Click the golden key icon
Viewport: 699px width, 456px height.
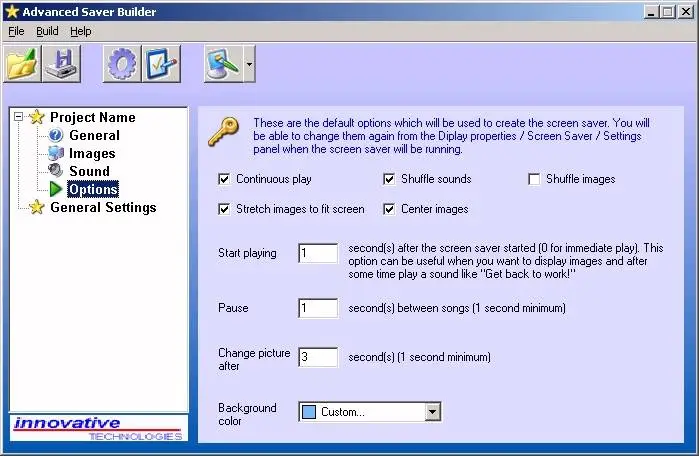coord(224,132)
